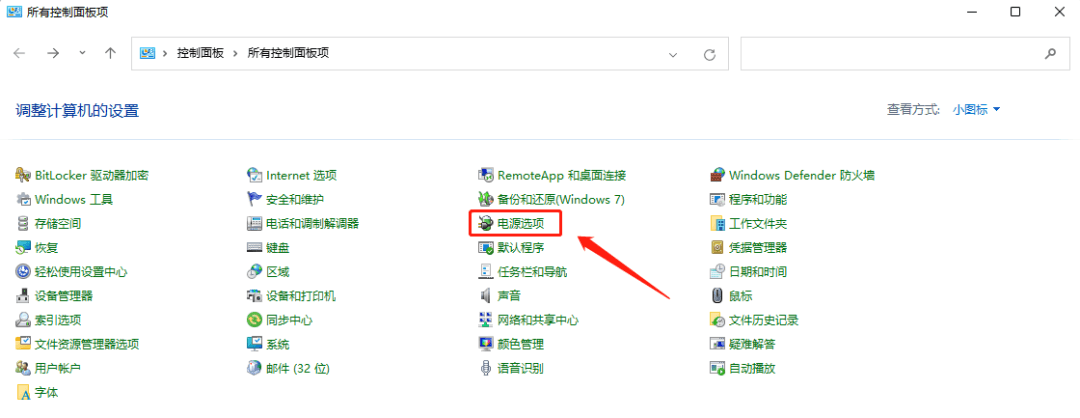Click the back navigation arrow
This screenshot has height=418, width=1080.
[19, 53]
